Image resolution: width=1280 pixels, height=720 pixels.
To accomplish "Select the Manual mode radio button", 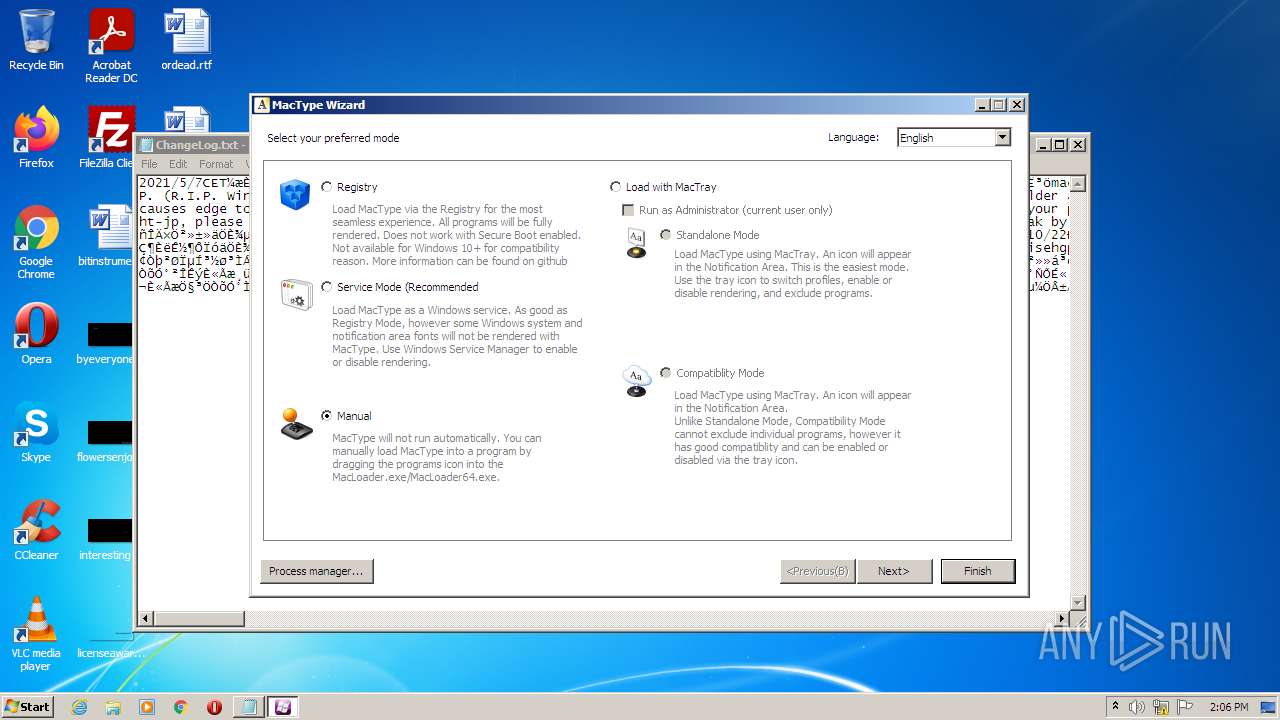I will coord(327,416).
